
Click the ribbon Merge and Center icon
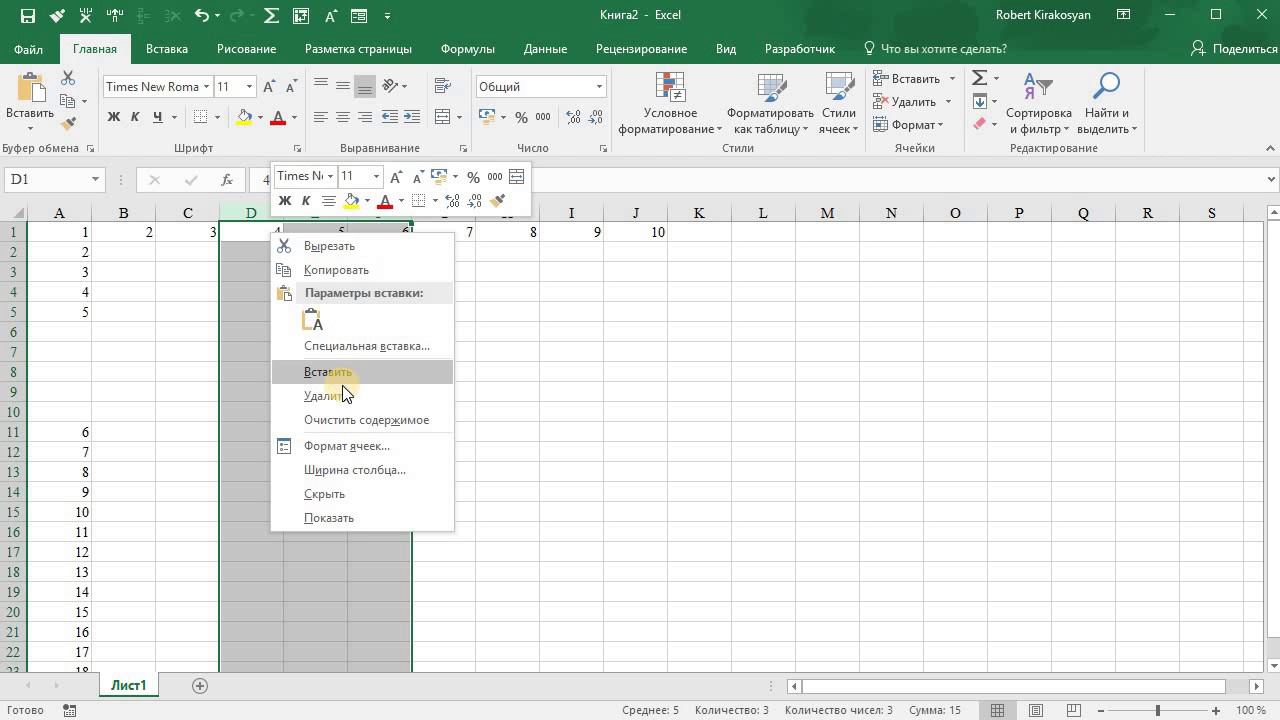click(x=443, y=117)
